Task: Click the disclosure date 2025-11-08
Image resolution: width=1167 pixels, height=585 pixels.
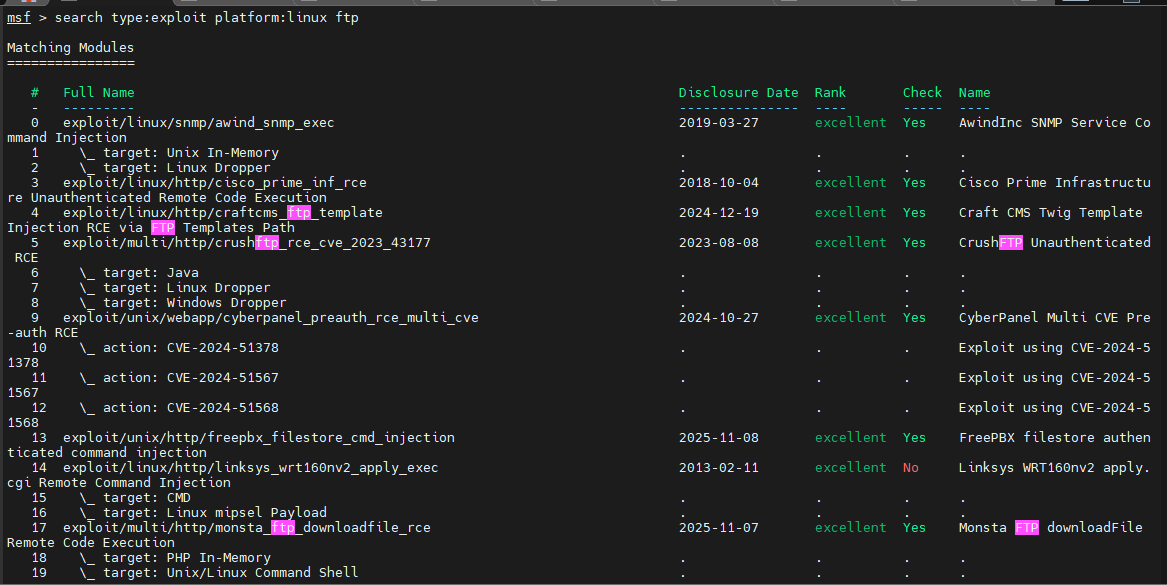Action: [x=718, y=438]
